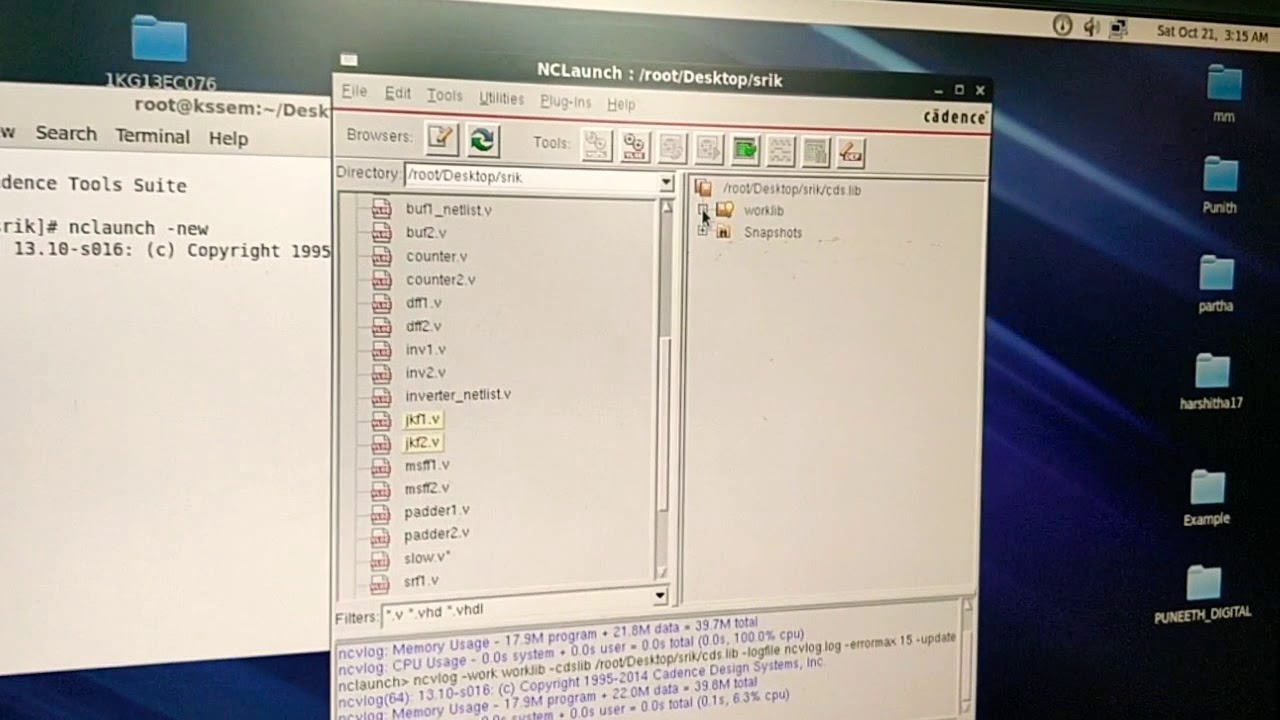
Task: Select file inverter_netlist.v
Action: [x=458, y=395]
